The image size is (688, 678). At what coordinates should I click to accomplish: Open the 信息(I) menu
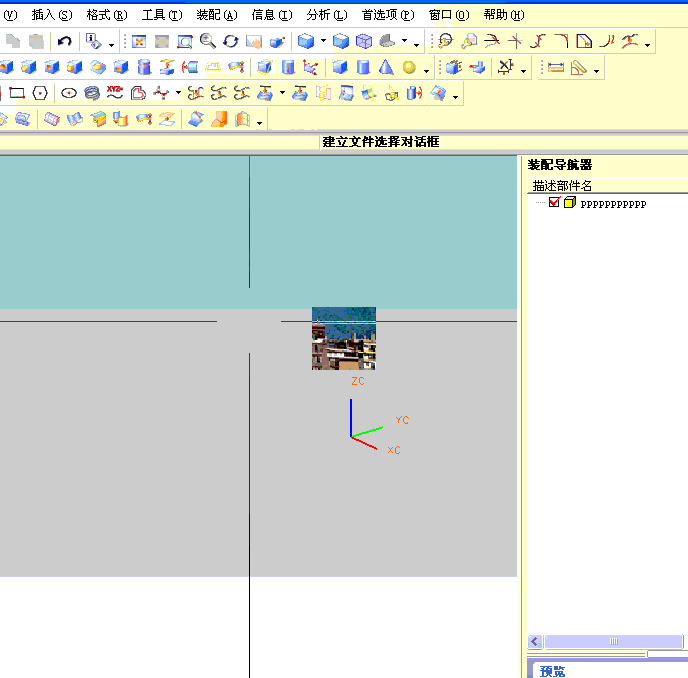272,15
